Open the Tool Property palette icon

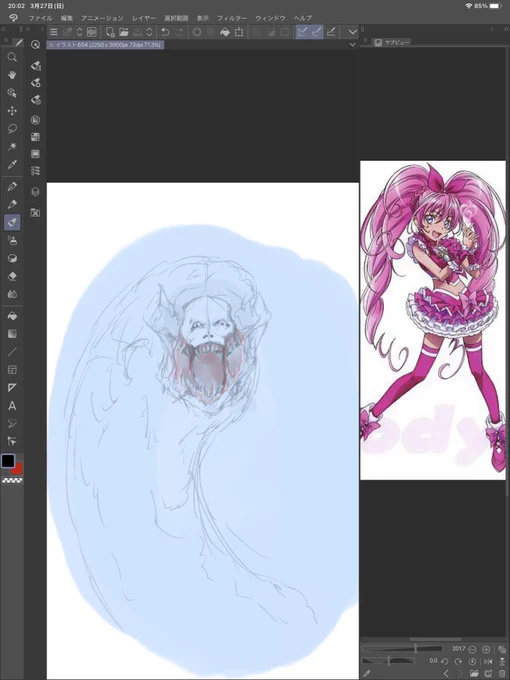(36, 83)
